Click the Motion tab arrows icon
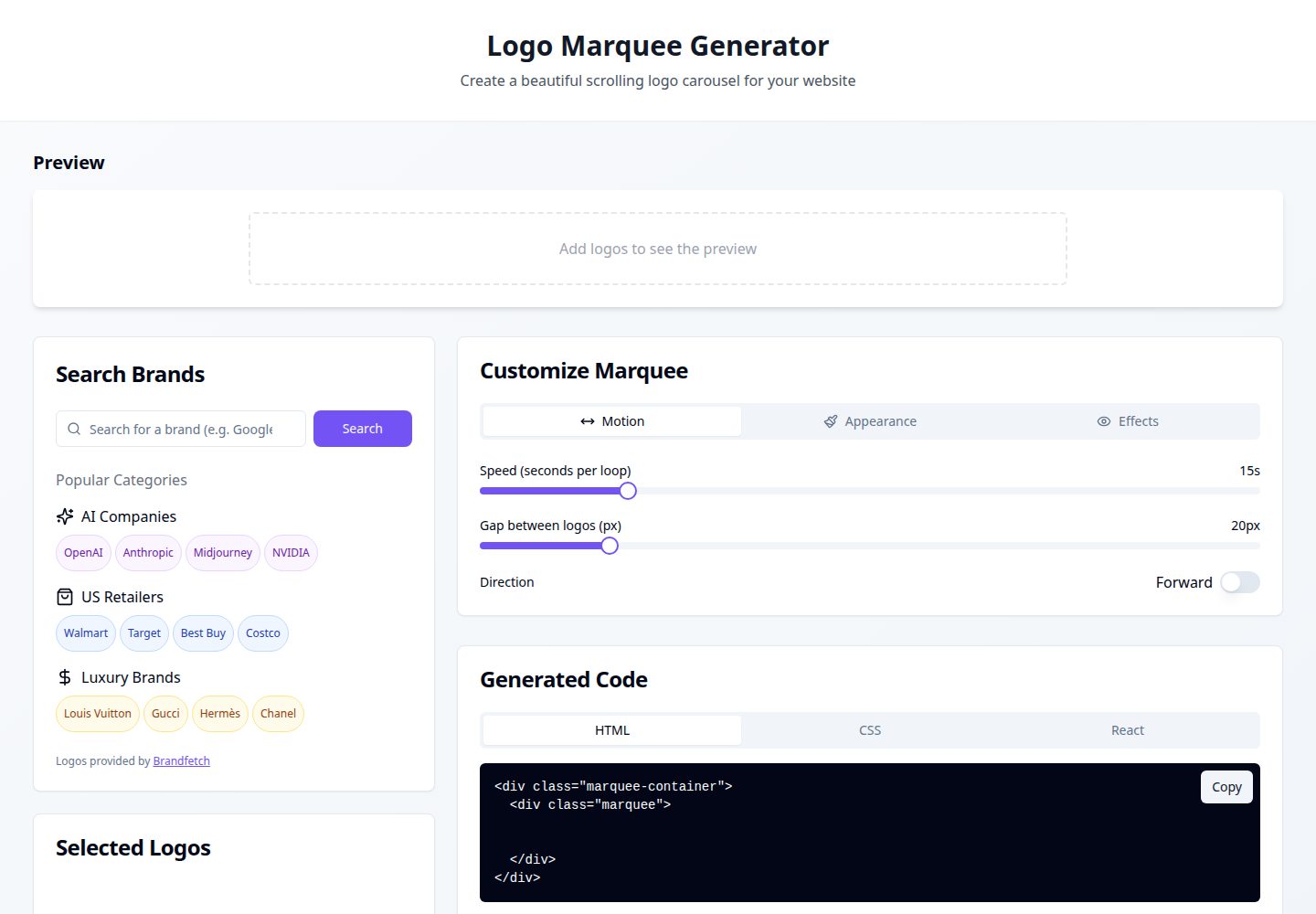The image size is (1316, 914). point(588,421)
